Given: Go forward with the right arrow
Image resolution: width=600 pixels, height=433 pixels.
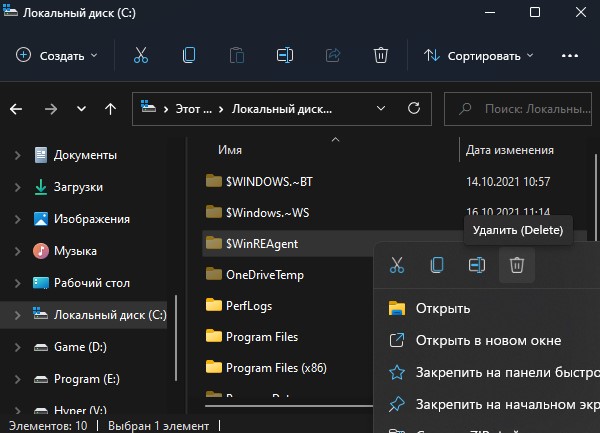Looking at the screenshot, I should [x=51, y=109].
